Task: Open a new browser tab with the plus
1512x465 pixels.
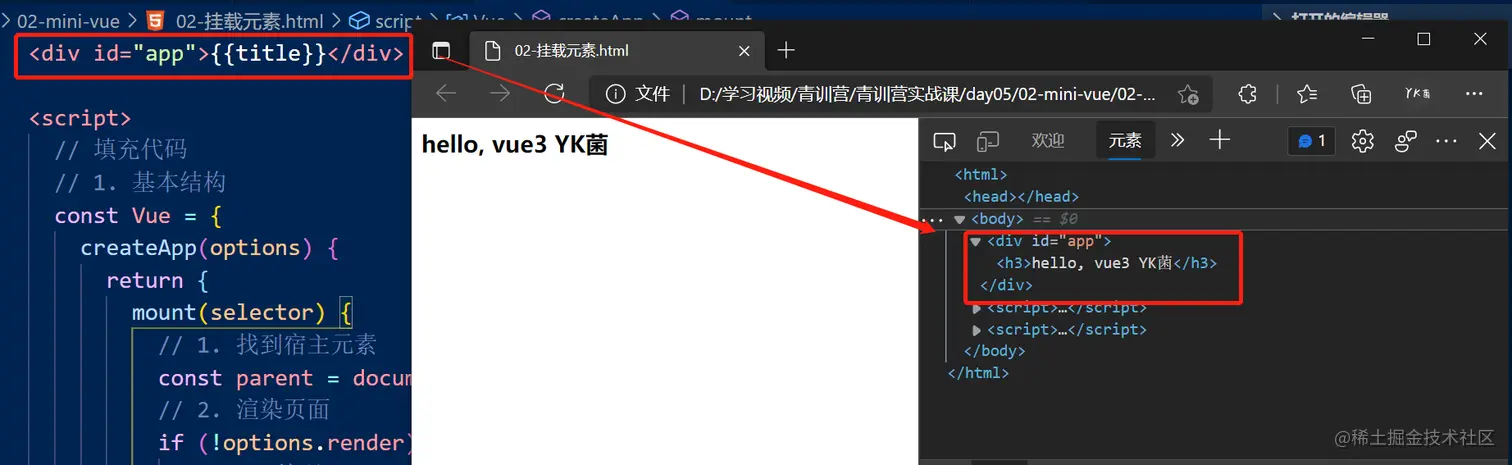Action: (786, 50)
